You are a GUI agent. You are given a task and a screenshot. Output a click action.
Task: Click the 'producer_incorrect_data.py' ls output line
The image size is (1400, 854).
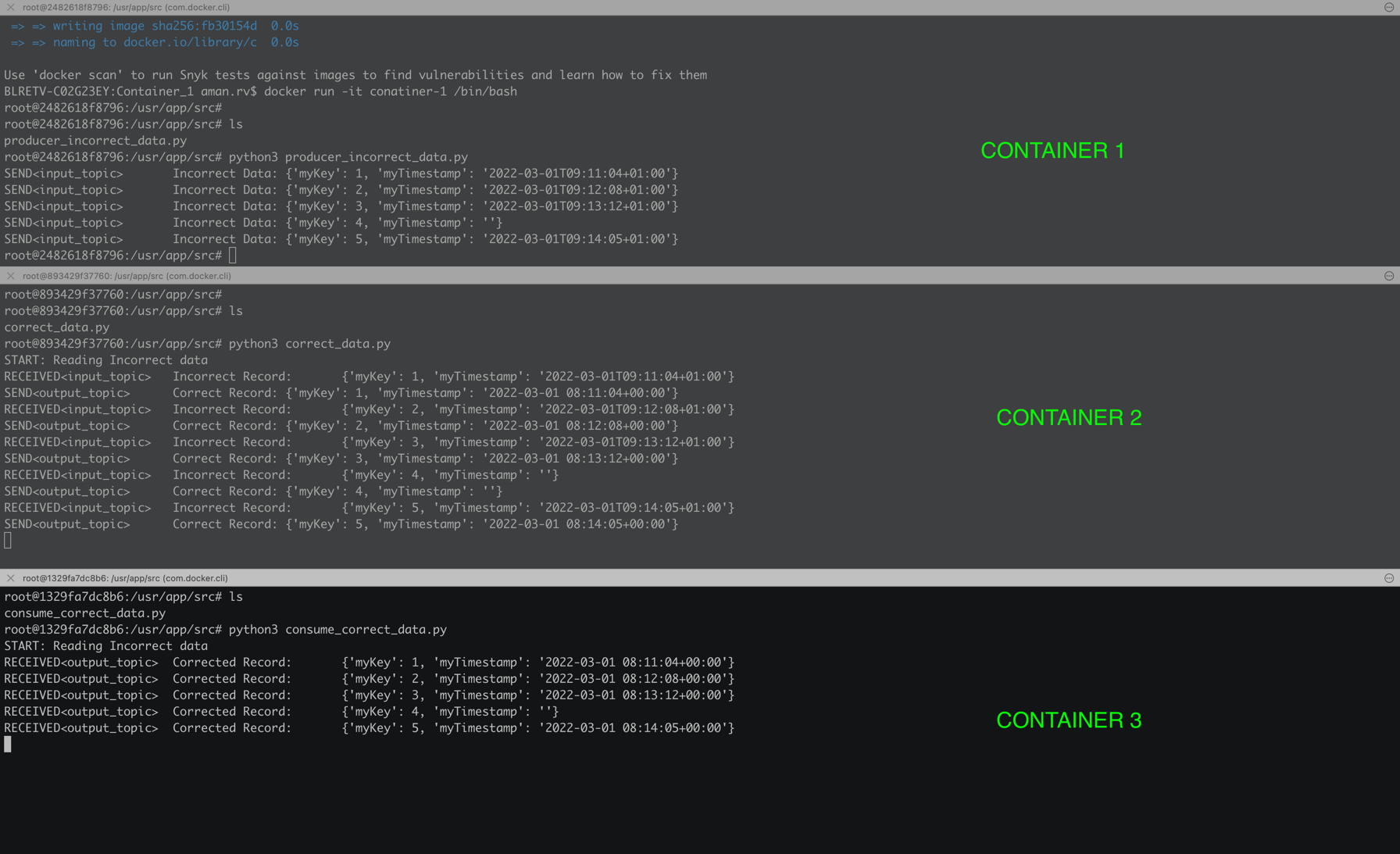click(x=95, y=141)
